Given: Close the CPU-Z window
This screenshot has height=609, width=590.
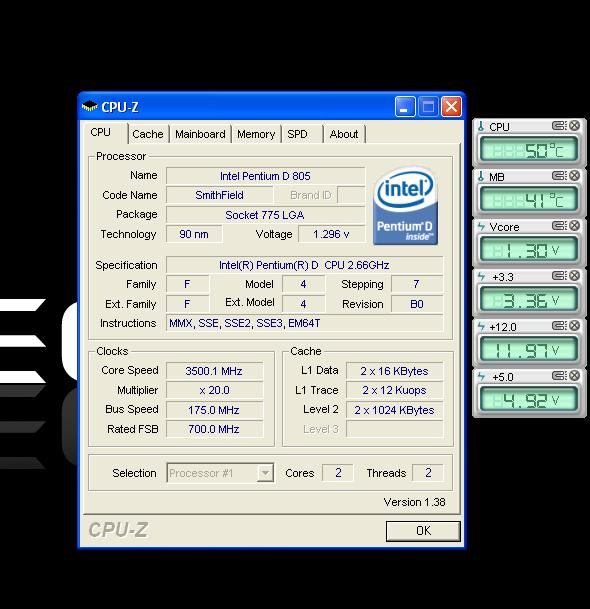Looking at the screenshot, I should coord(451,106).
